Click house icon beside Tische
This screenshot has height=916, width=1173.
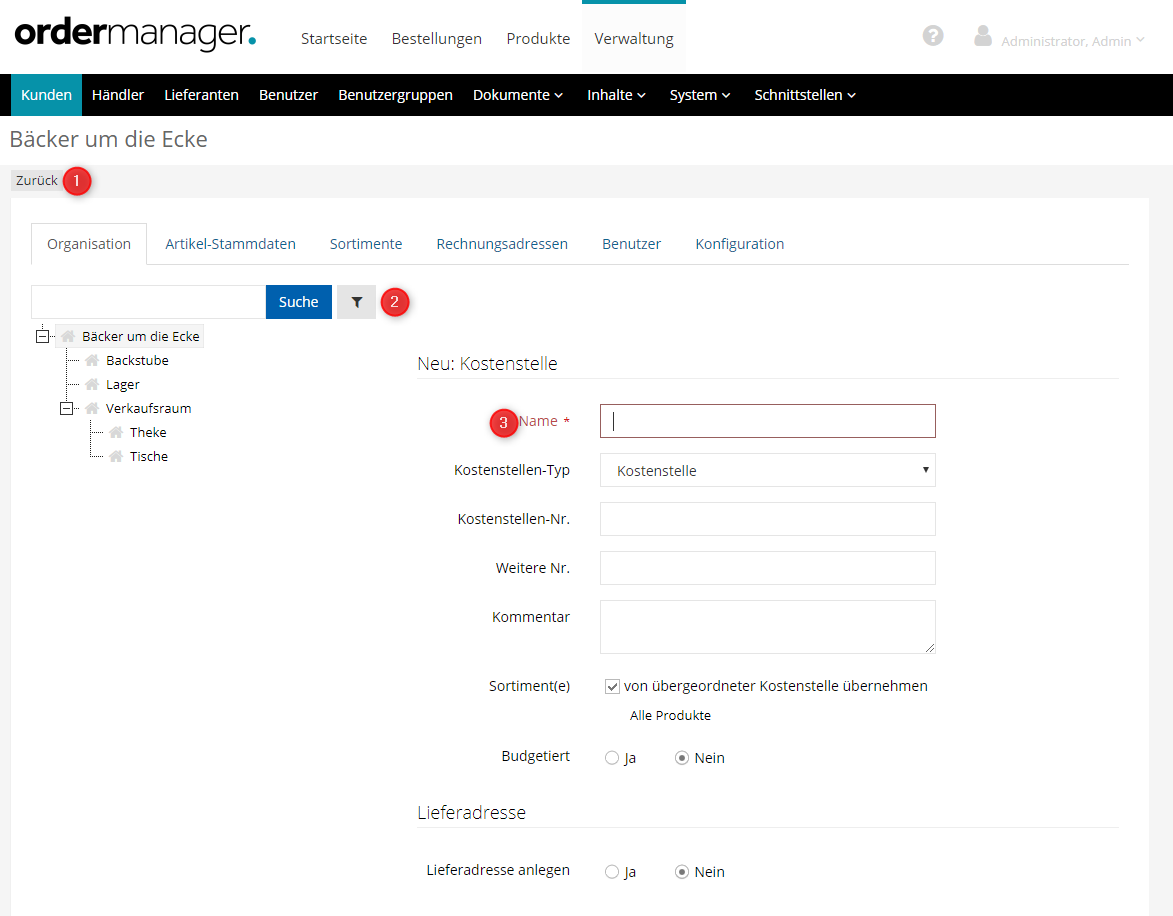coord(116,457)
